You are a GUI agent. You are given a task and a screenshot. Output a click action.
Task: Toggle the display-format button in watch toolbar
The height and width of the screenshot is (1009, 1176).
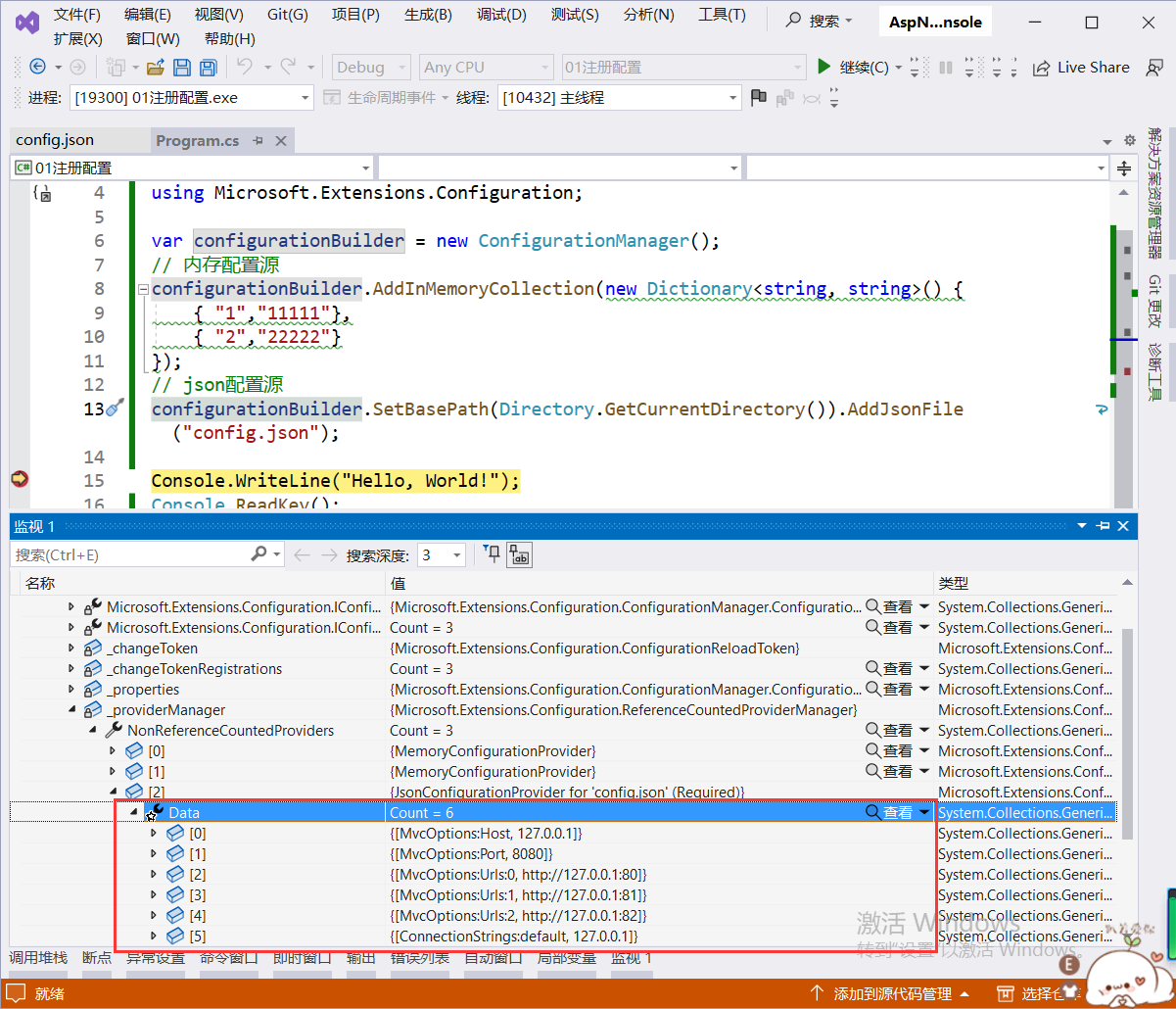[x=519, y=554]
